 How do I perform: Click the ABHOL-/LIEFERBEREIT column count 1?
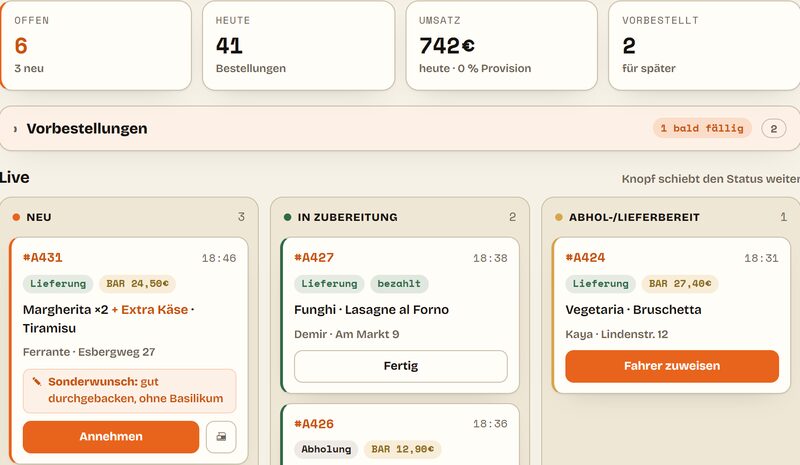coord(783,217)
